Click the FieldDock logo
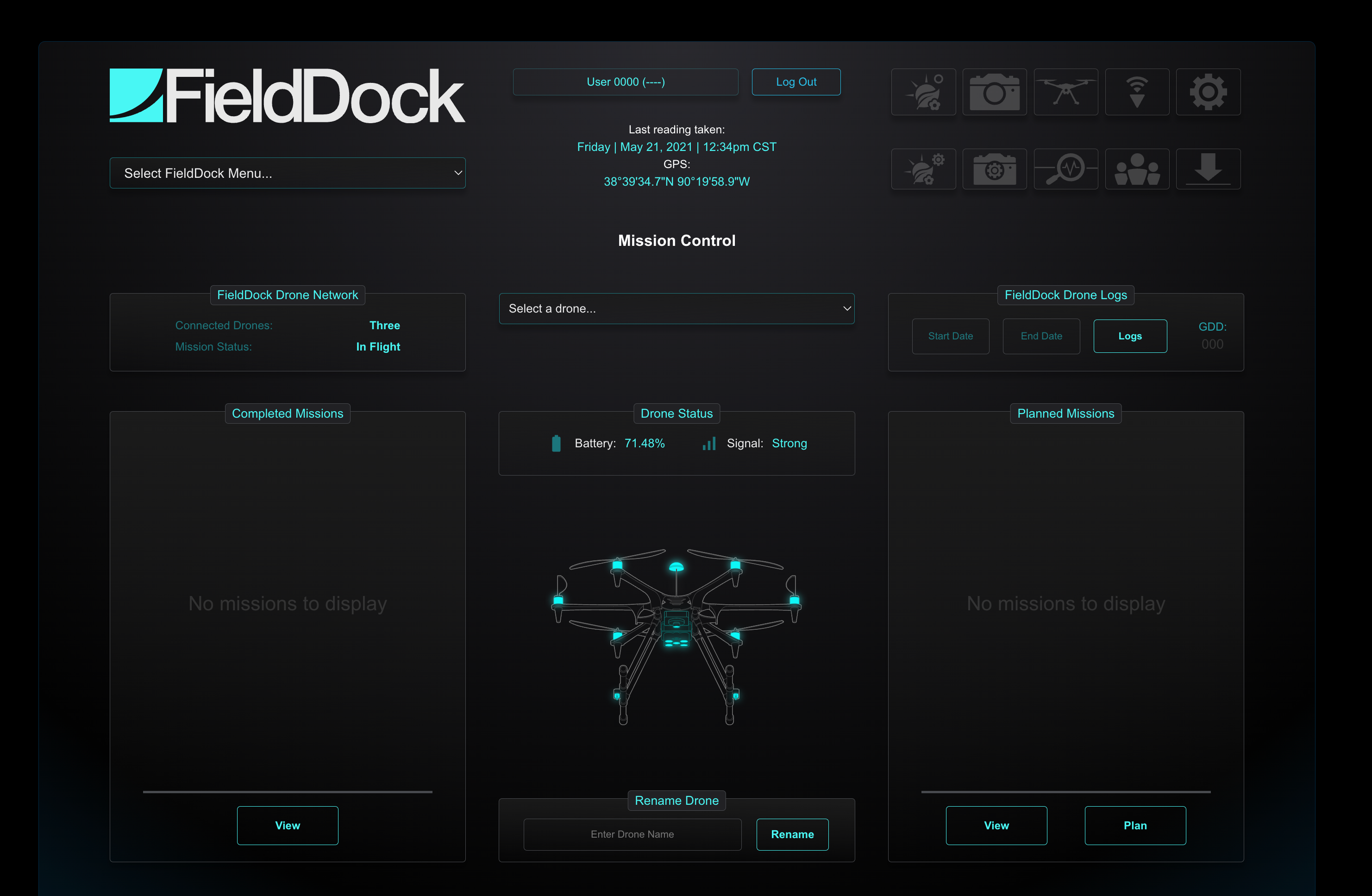 287,96
